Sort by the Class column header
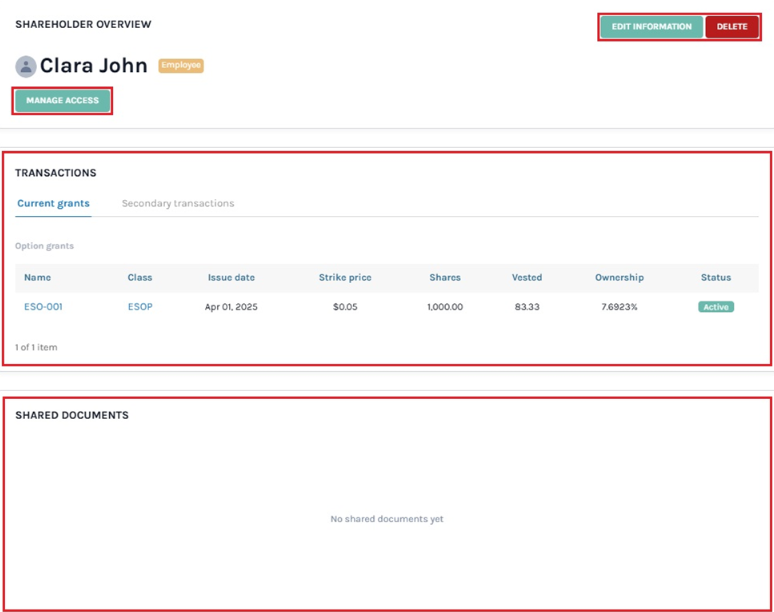Screen dimensions: 774x612 pos(140,277)
